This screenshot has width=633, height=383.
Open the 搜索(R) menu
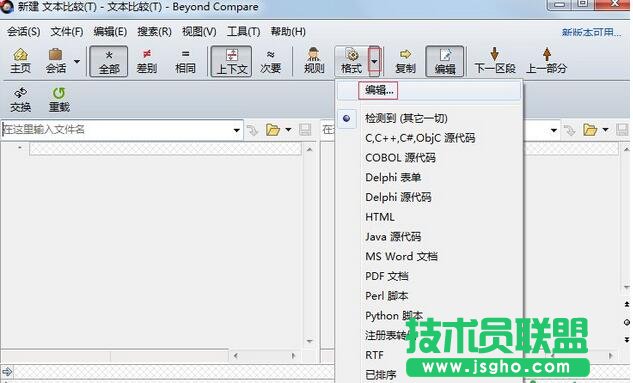[x=154, y=31]
